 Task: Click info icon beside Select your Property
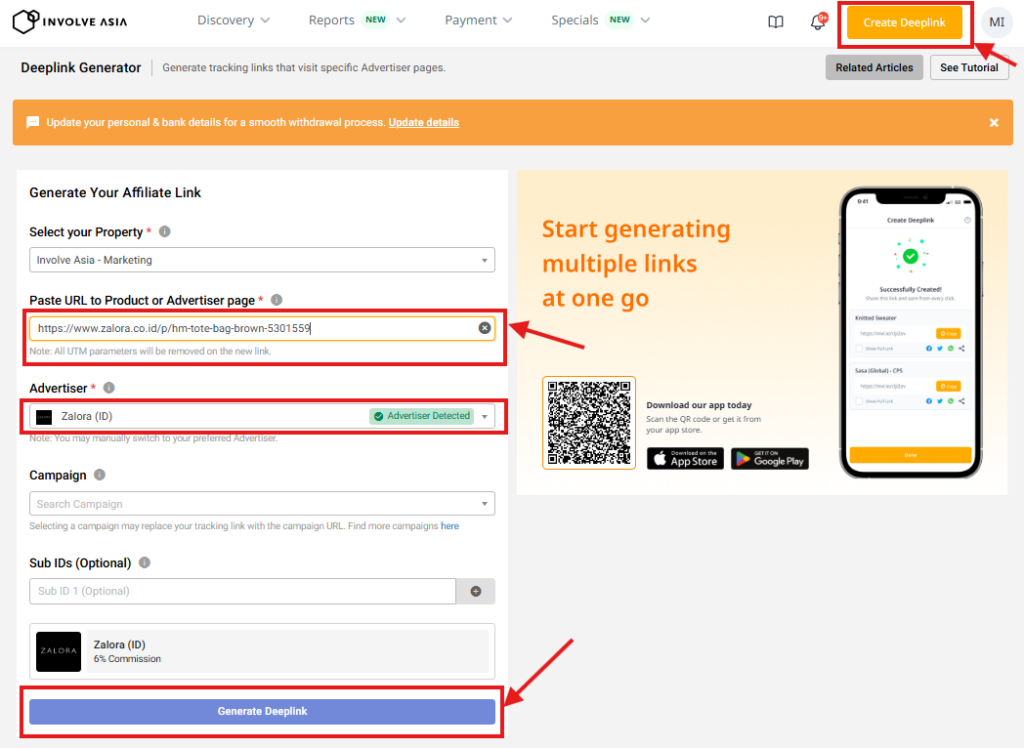pos(165,232)
